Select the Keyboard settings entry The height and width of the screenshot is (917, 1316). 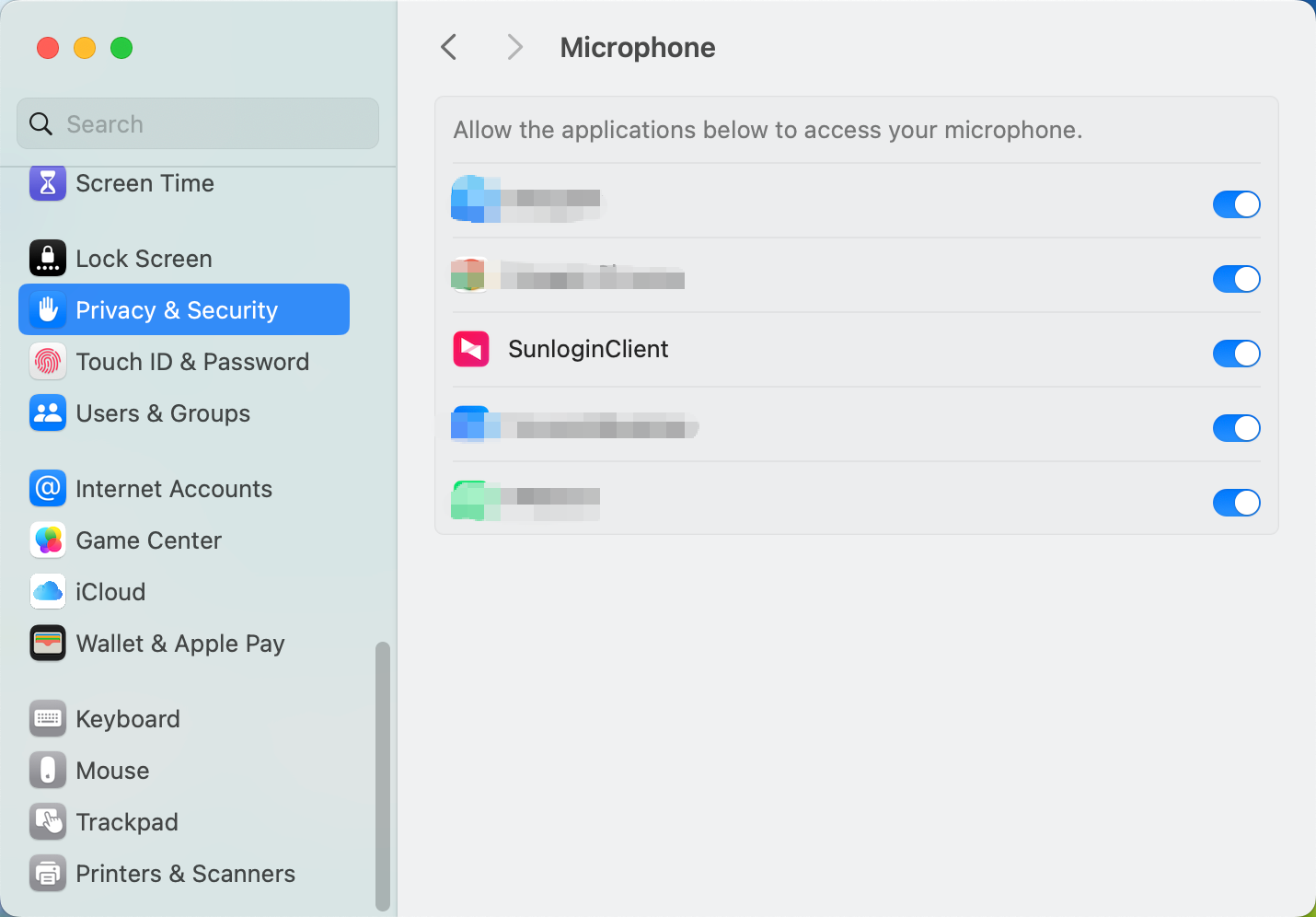pyautogui.click(x=127, y=718)
